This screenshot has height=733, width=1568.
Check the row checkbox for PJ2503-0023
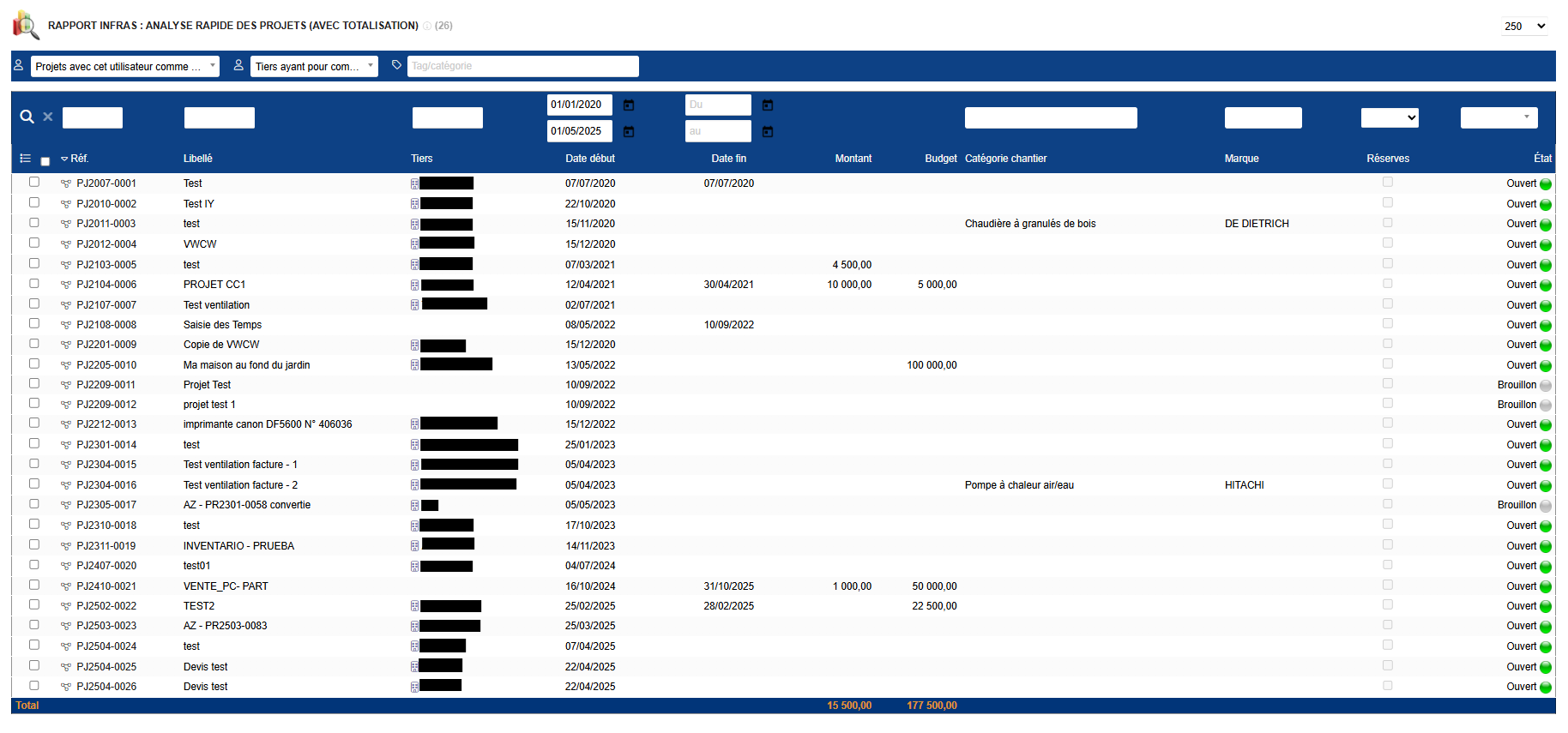(34, 624)
